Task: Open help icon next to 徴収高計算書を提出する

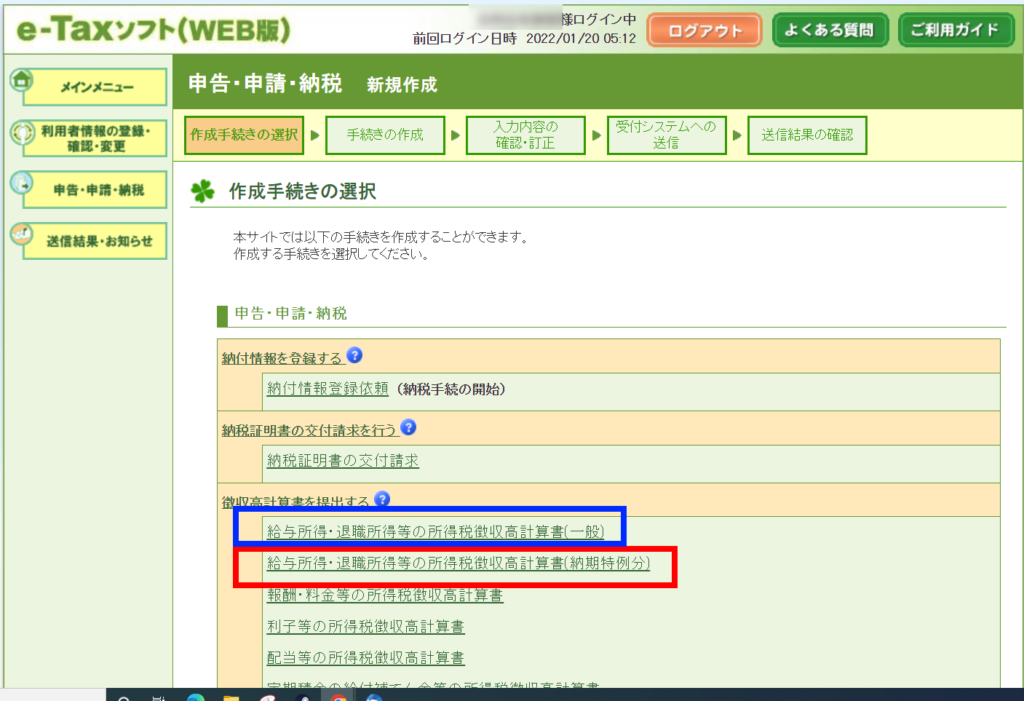Action: [382, 499]
